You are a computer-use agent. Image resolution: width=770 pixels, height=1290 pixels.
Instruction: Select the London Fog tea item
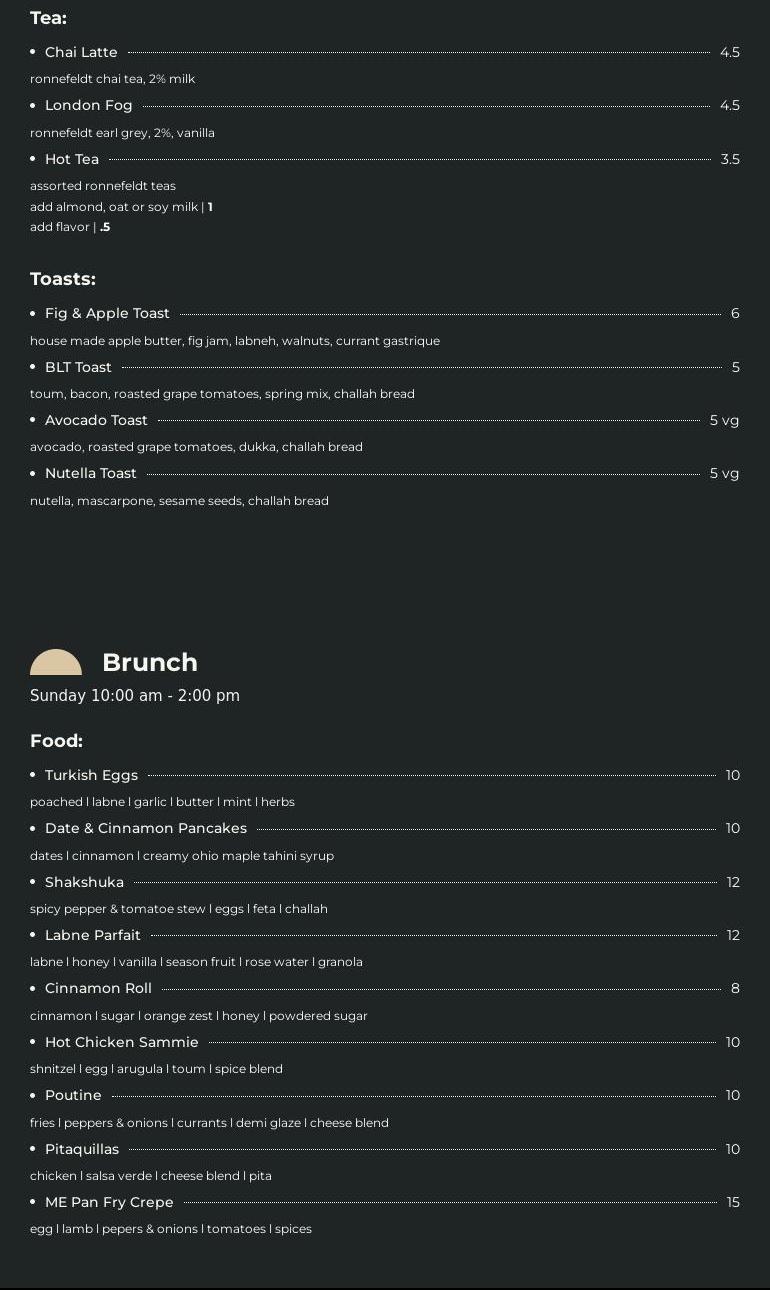88,105
